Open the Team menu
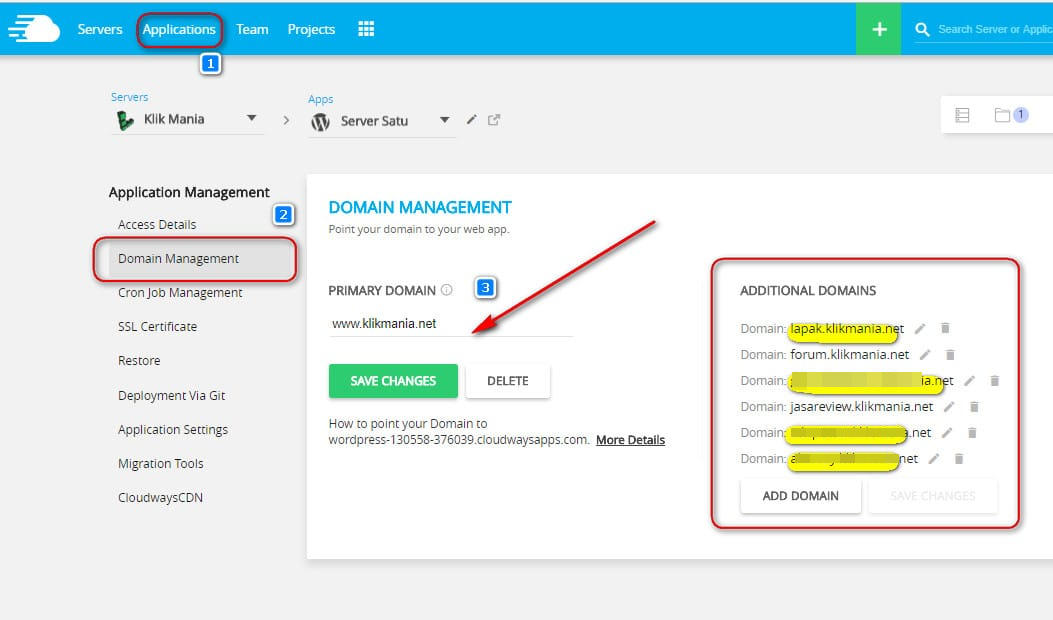 point(252,30)
